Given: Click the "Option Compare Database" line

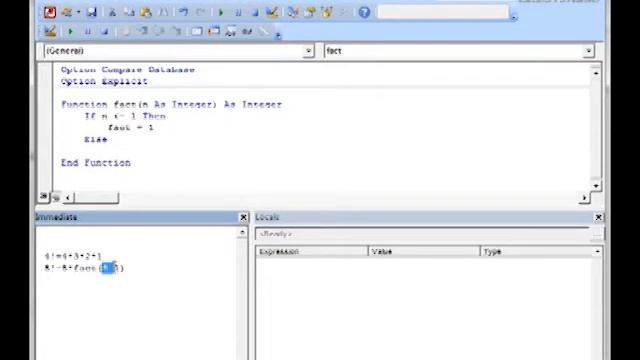Looking at the screenshot, I should click(x=128, y=70).
